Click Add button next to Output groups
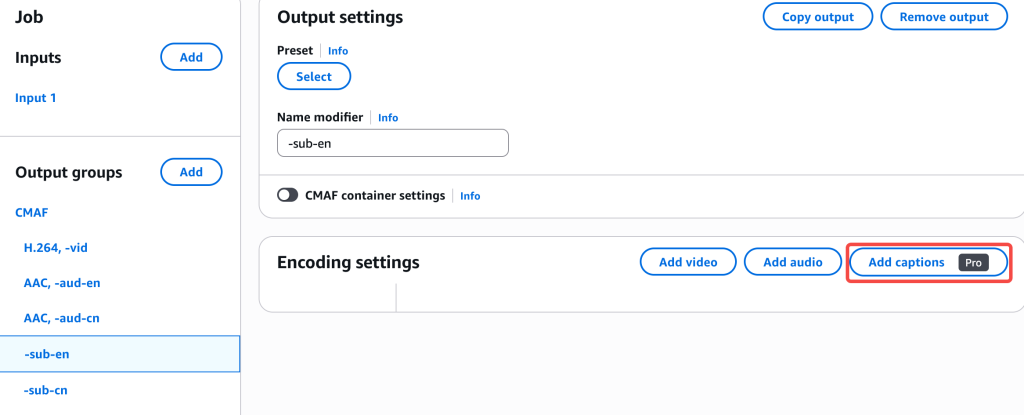This screenshot has width=1024, height=415. [191, 172]
